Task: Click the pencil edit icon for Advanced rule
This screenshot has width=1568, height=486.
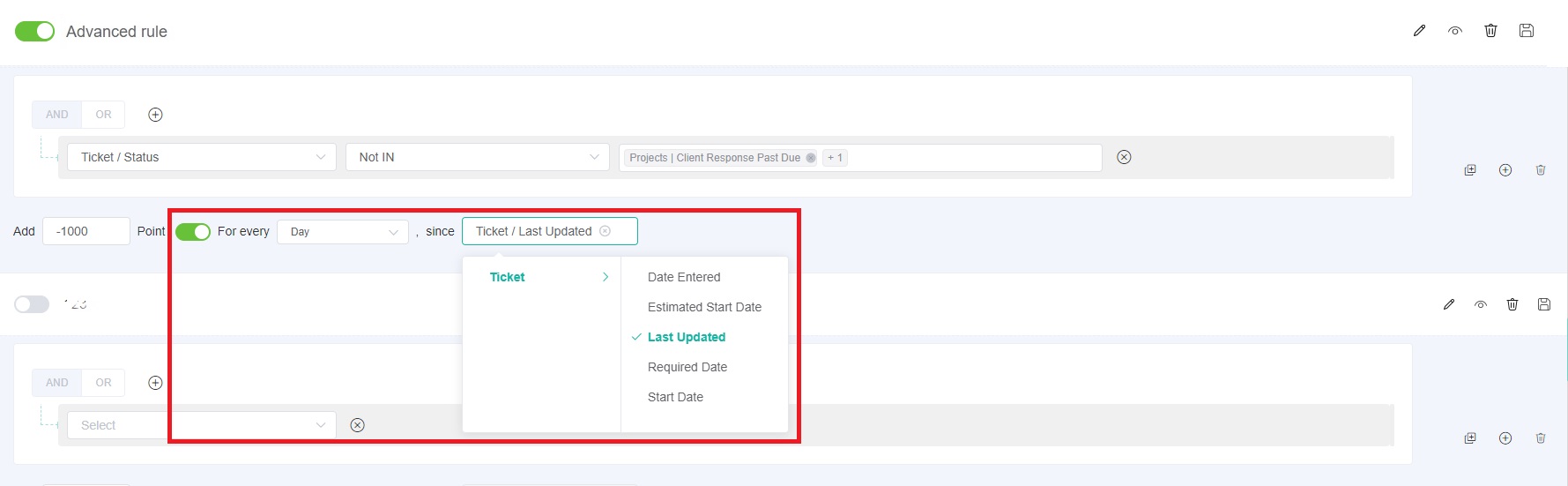Action: [1419, 31]
